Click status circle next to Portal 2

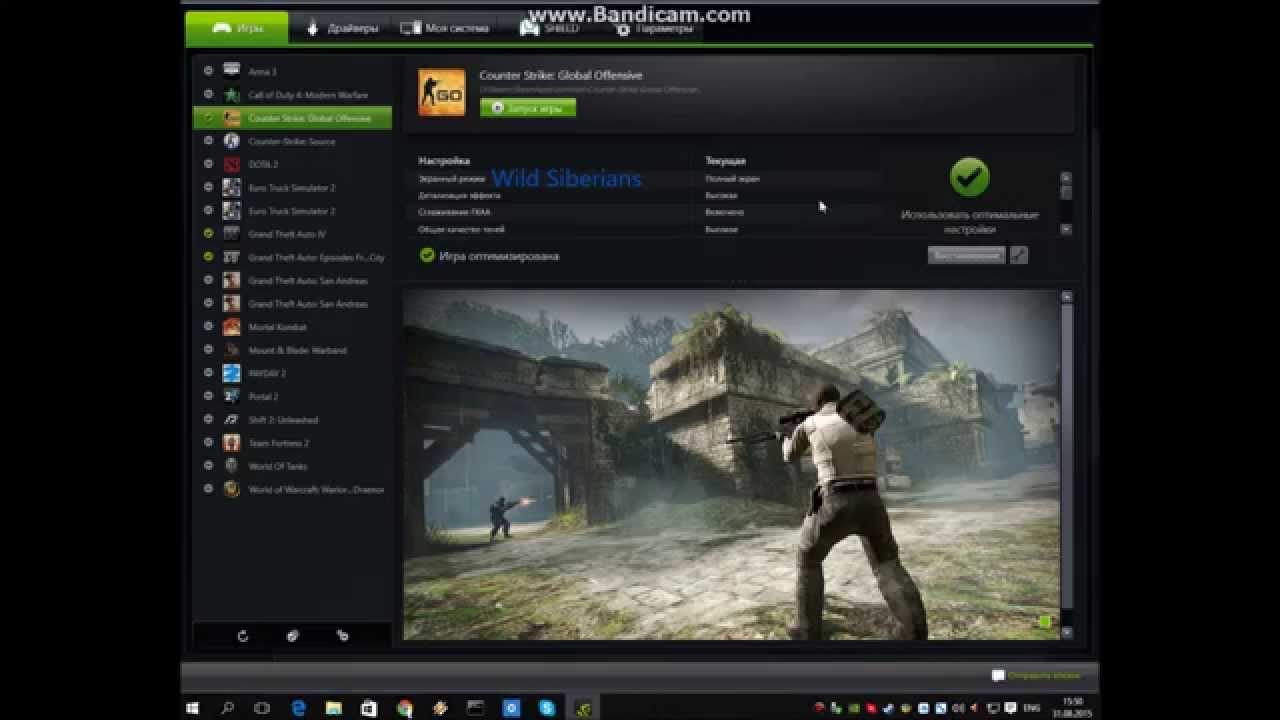(208, 396)
